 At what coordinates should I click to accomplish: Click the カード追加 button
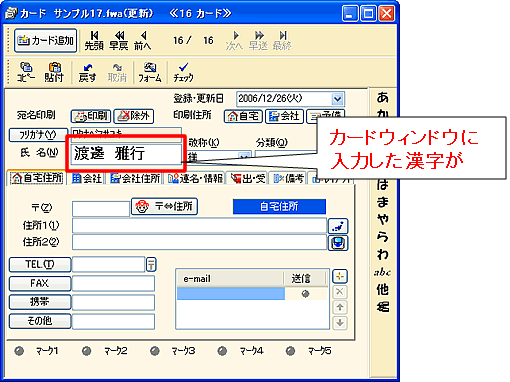[46, 41]
